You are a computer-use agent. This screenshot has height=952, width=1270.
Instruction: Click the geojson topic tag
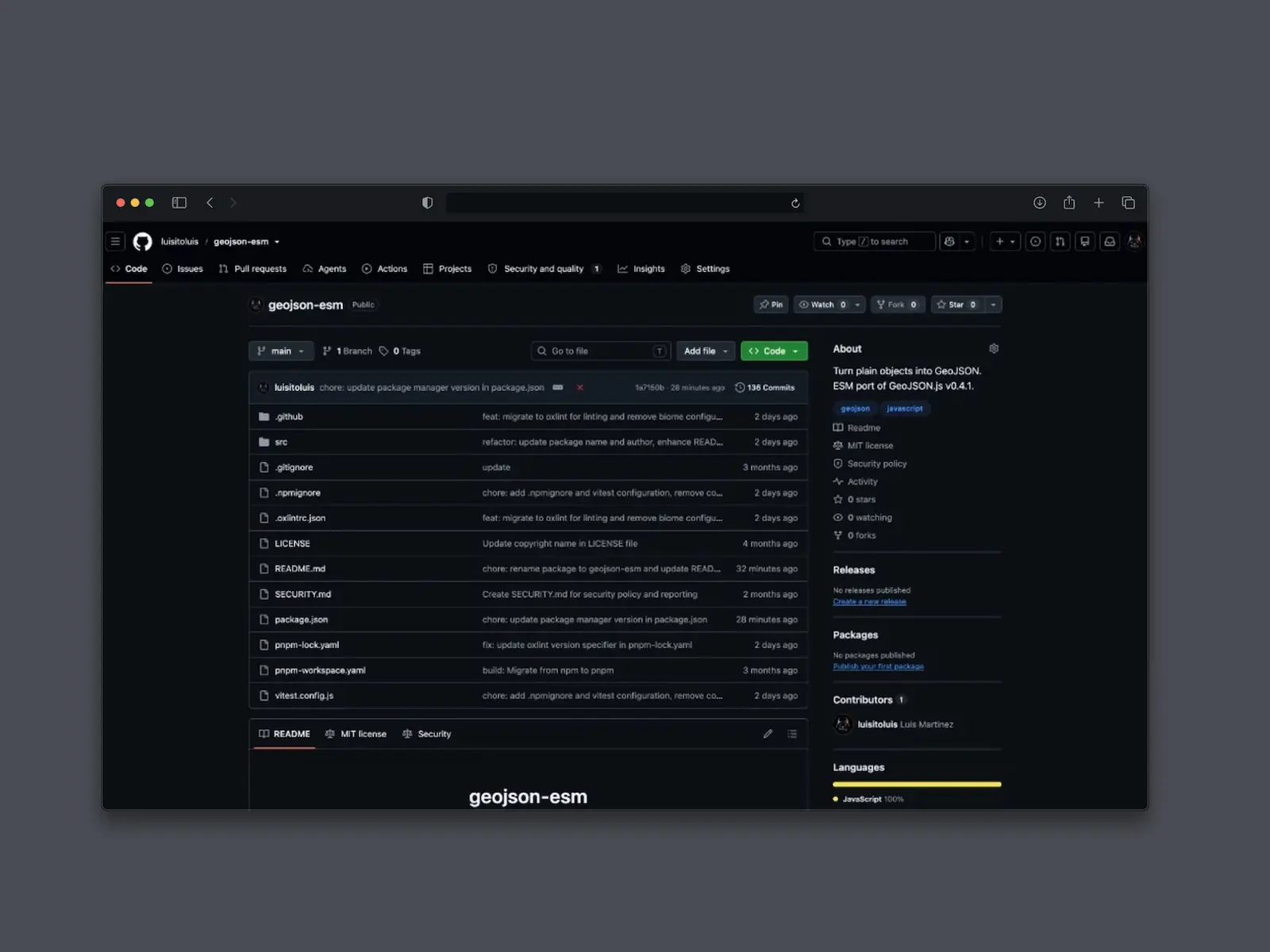point(855,409)
